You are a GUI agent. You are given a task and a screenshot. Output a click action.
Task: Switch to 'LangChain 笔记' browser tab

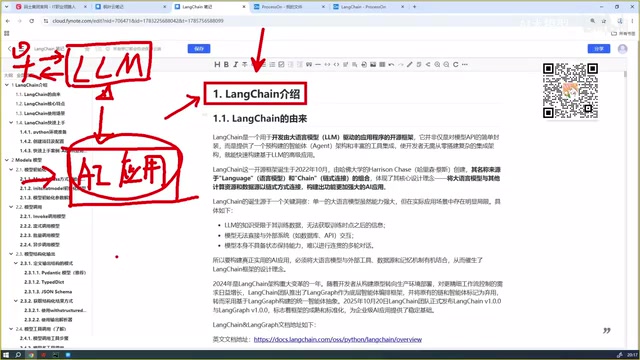coord(210,7)
